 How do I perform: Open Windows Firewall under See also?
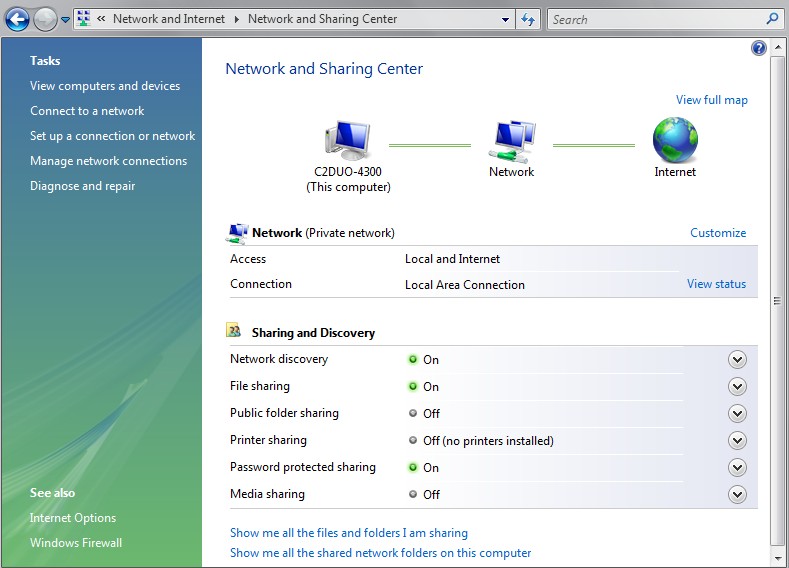pos(76,543)
